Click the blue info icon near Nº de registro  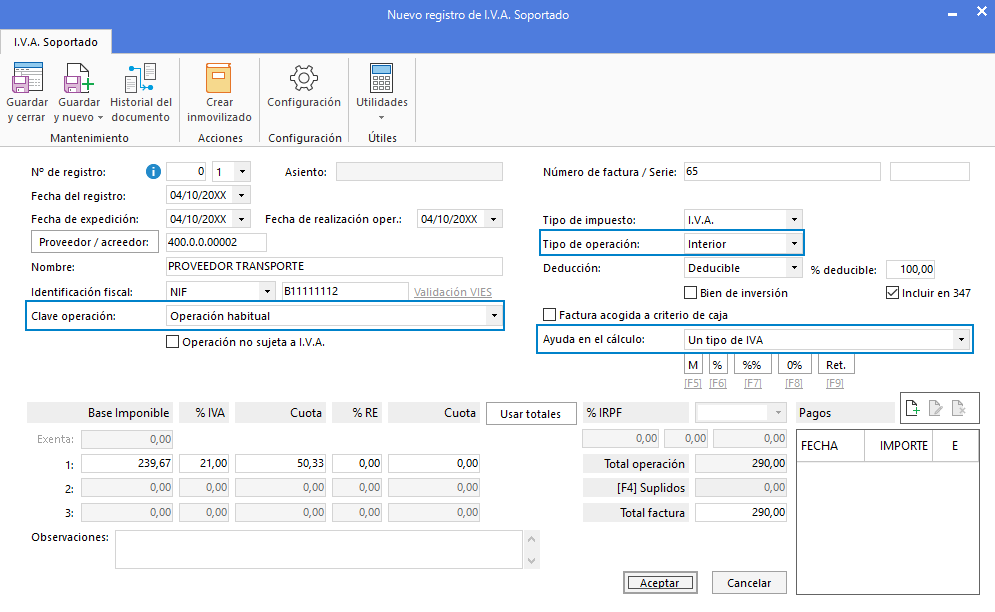click(153, 171)
